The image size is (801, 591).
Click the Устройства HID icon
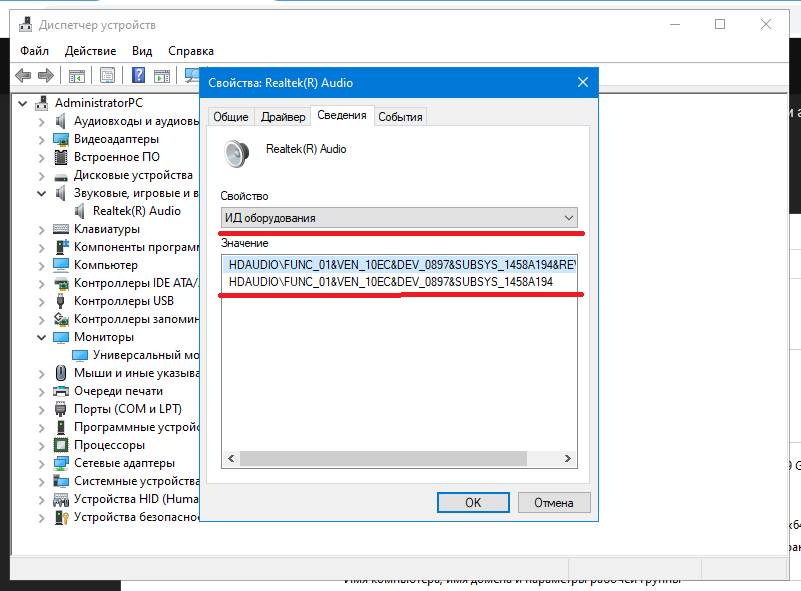[61, 500]
